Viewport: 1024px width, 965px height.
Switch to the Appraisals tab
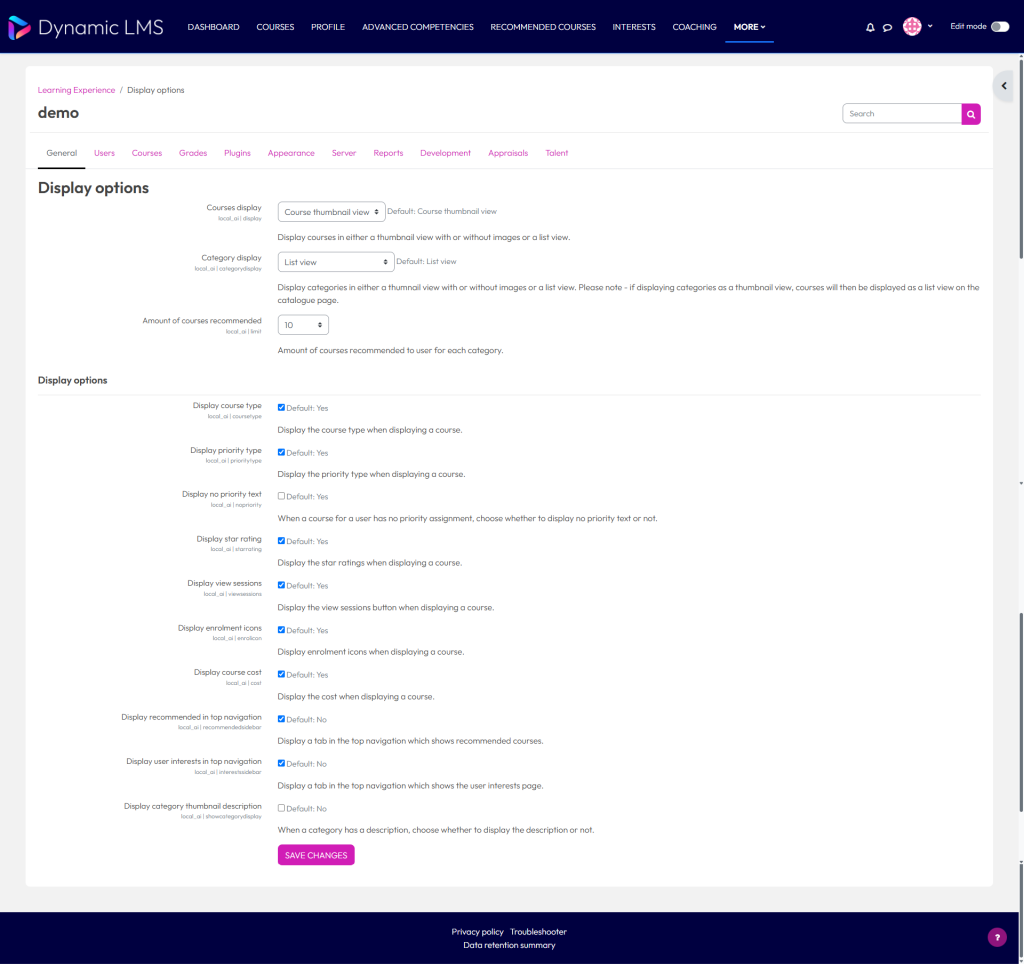508,153
